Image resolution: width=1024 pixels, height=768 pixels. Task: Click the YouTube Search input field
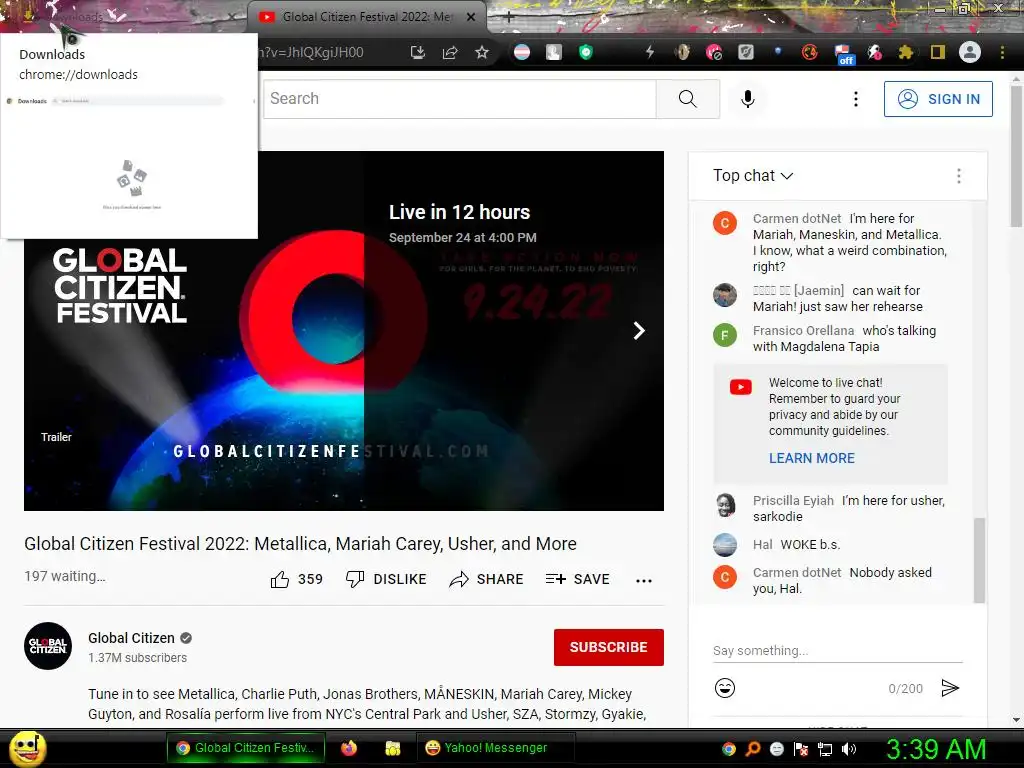[460, 99]
